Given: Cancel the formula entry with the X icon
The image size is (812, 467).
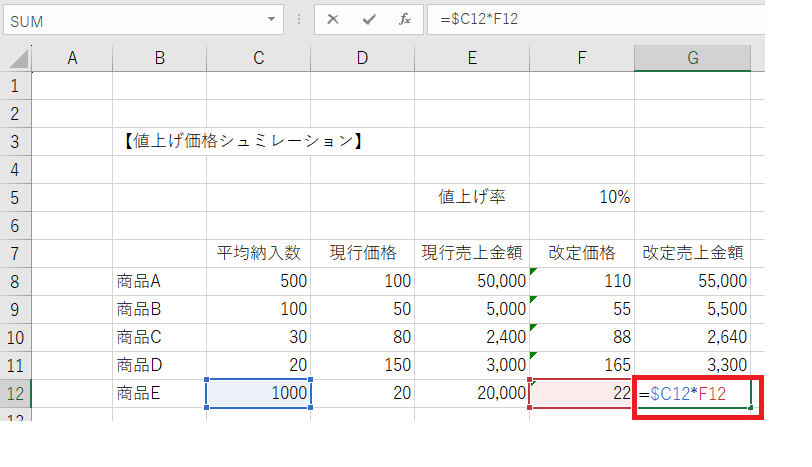Looking at the screenshot, I should (x=333, y=20).
